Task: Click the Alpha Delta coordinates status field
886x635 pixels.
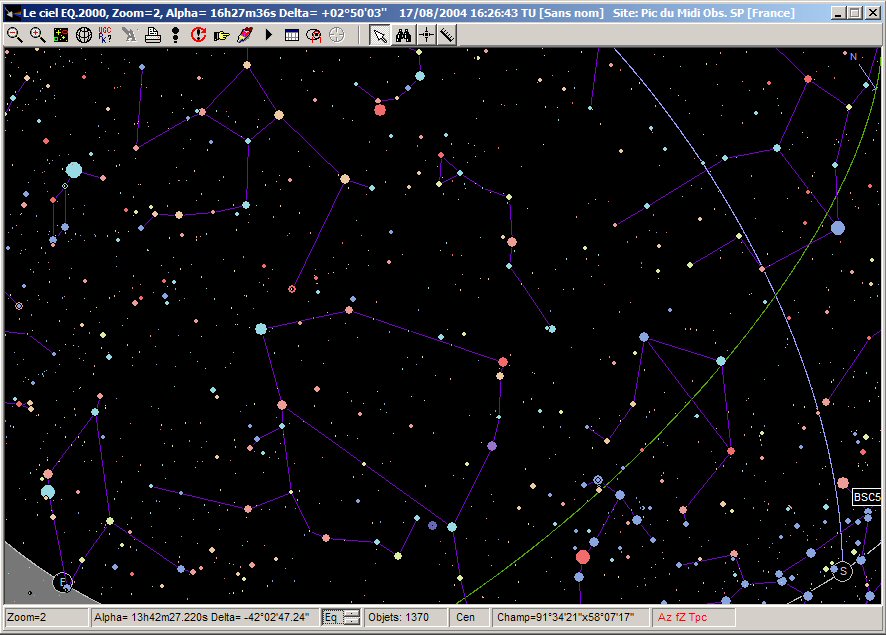Action: [x=204, y=617]
